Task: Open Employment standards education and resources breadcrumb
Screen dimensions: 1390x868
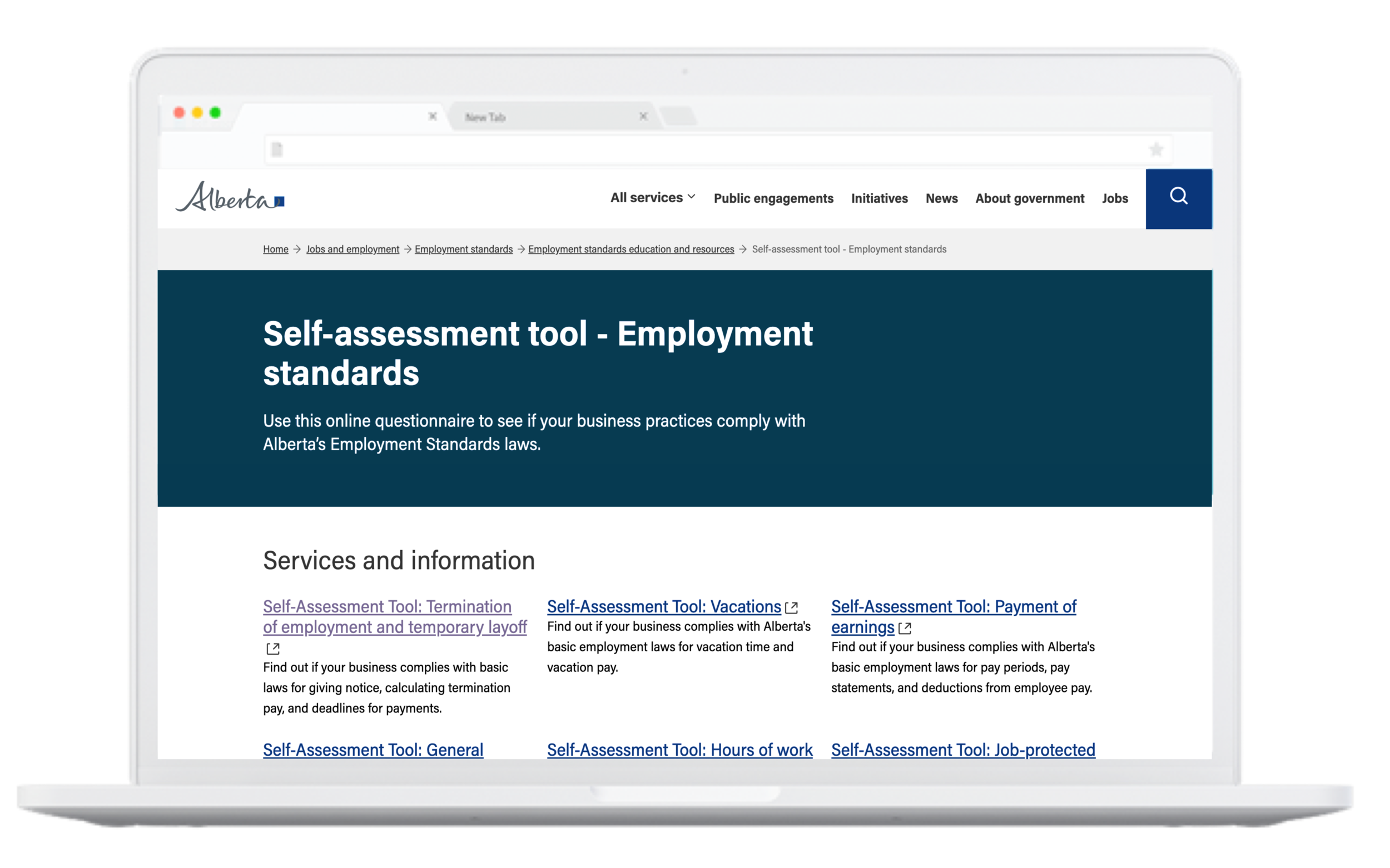Action: pyautogui.click(x=631, y=249)
